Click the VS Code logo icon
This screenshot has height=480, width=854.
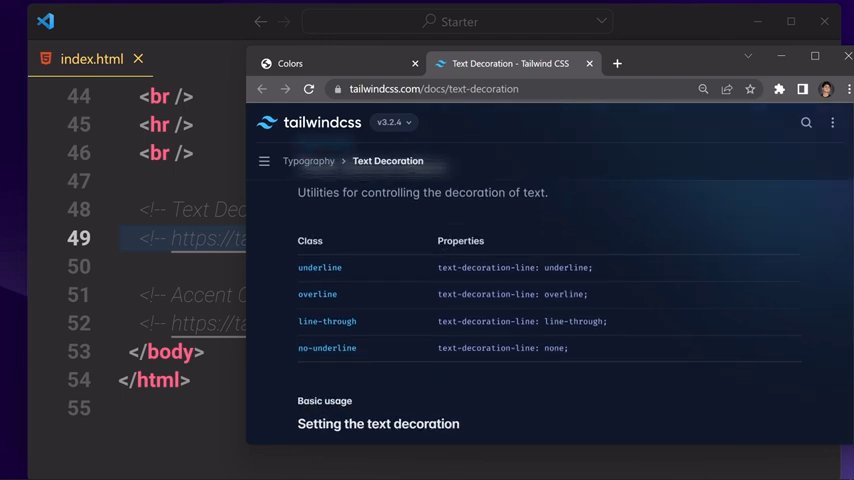point(46,22)
